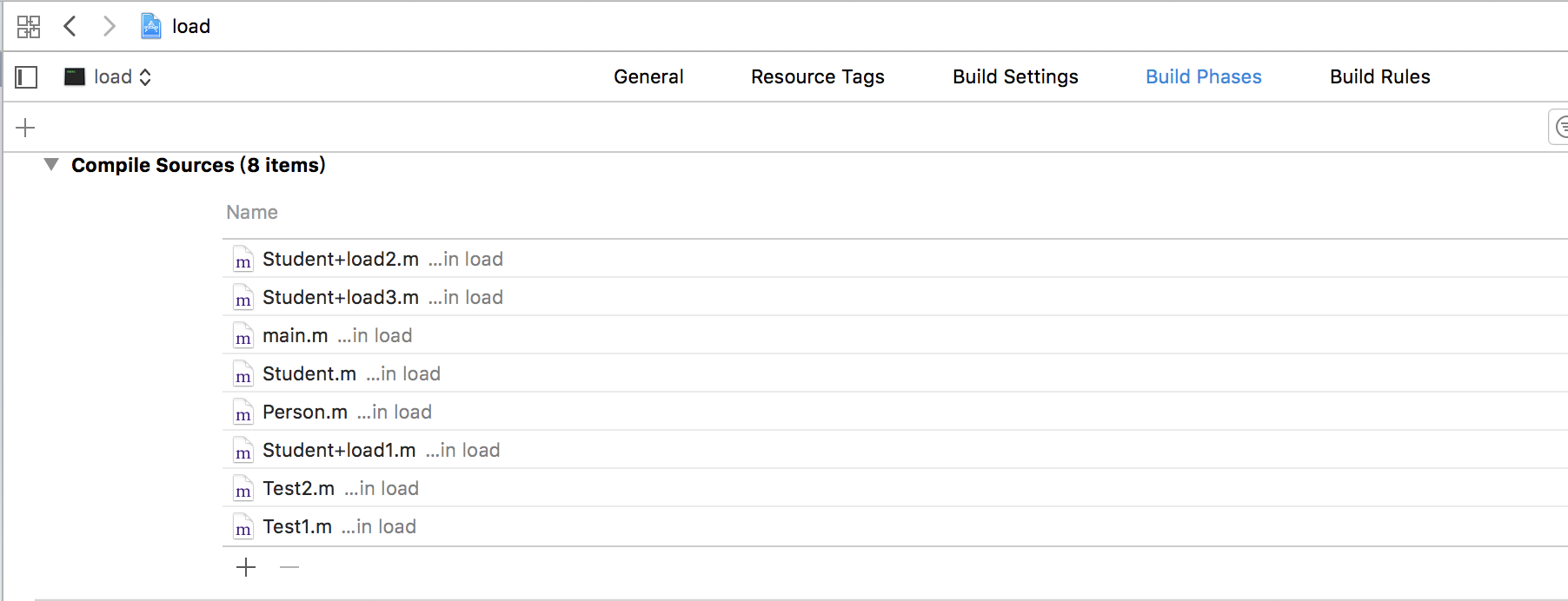
Task: Add a source file to Compile Sources
Action: (x=246, y=568)
